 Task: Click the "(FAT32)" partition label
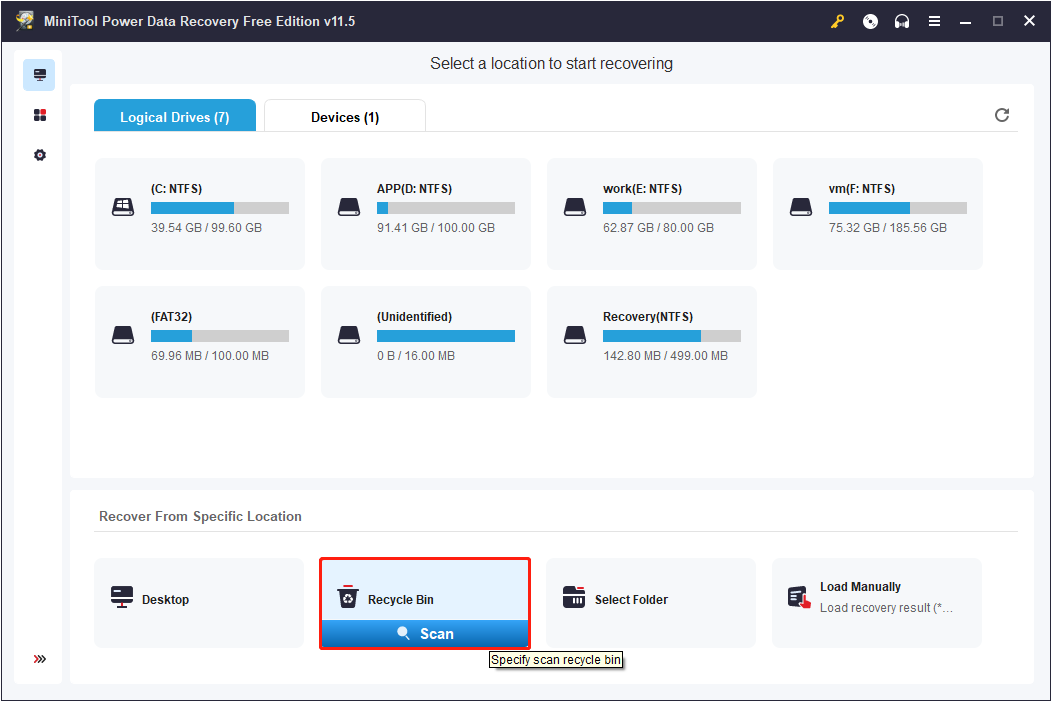(x=171, y=317)
